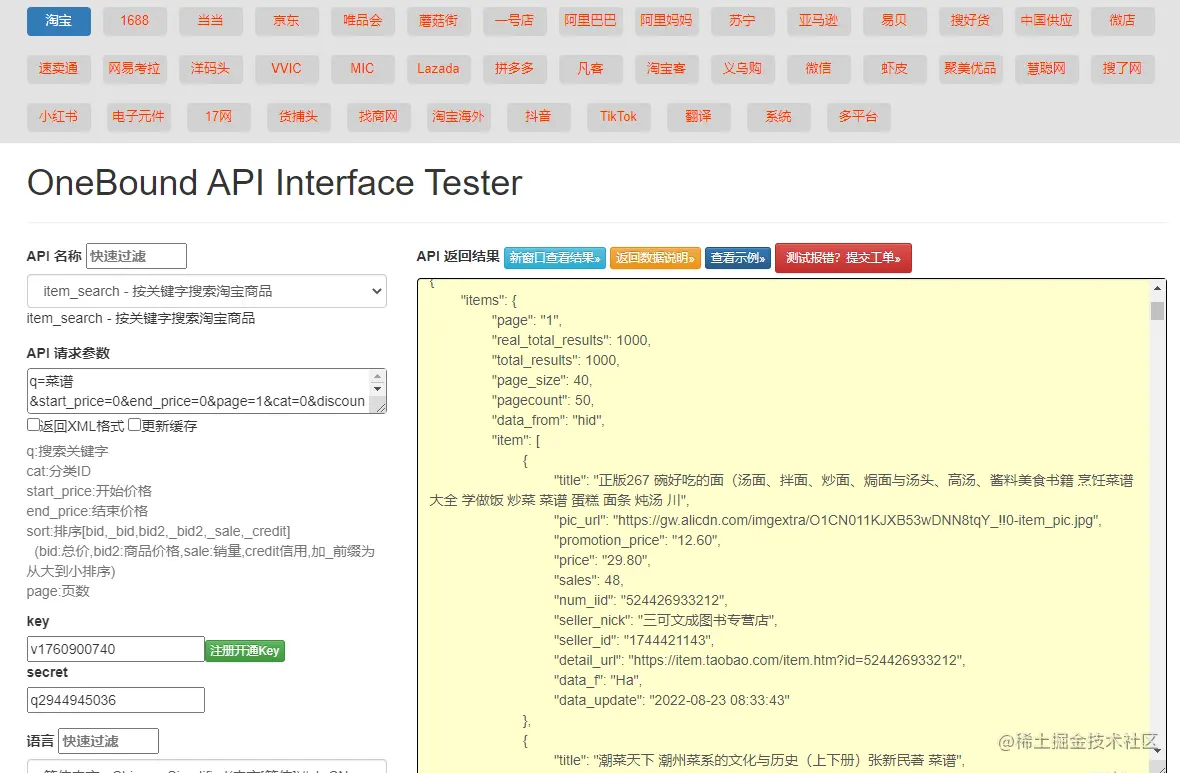Image resolution: width=1180 pixels, height=773 pixels.
Task: Open the 当当 platform tab
Action: (x=211, y=21)
